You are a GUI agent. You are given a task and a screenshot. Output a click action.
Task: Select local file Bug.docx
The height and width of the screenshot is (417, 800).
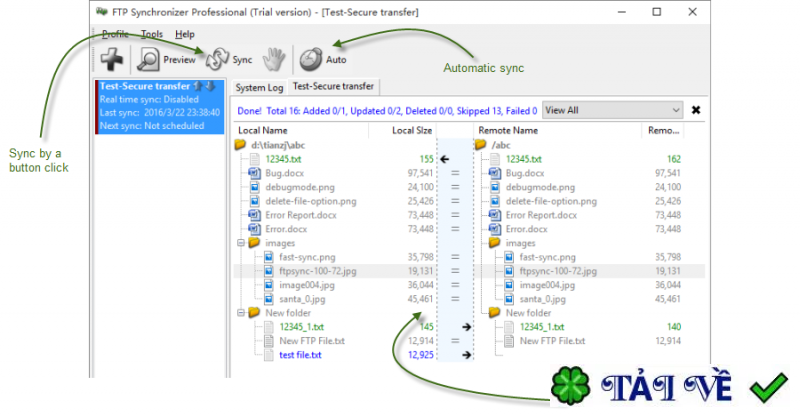click(x=284, y=173)
